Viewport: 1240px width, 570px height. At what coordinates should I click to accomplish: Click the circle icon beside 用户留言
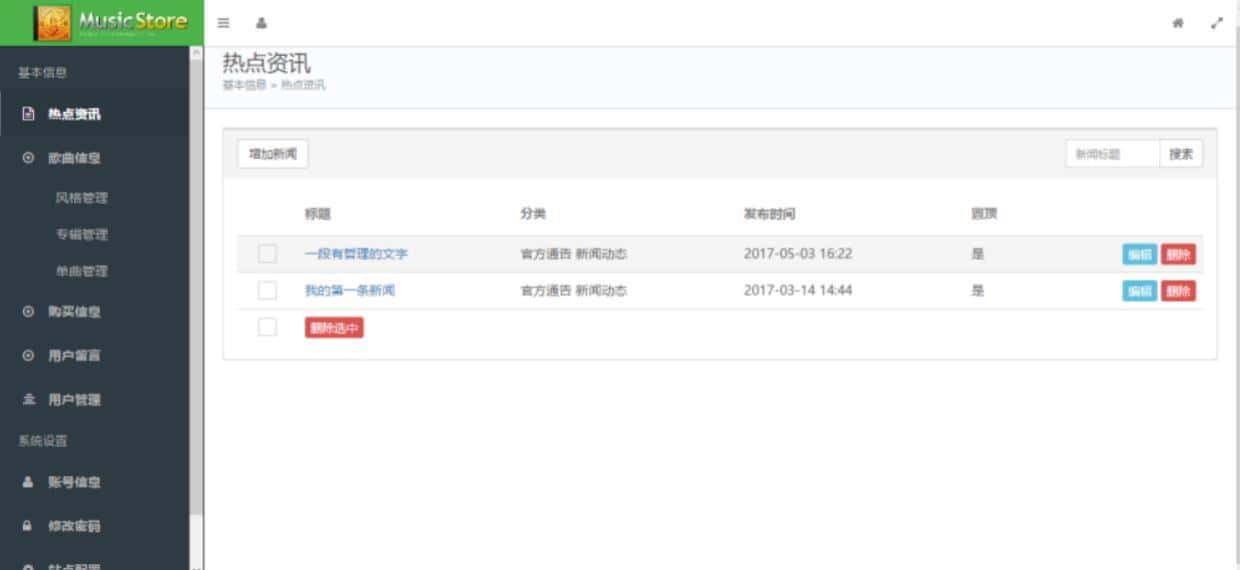click(x=28, y=356)
